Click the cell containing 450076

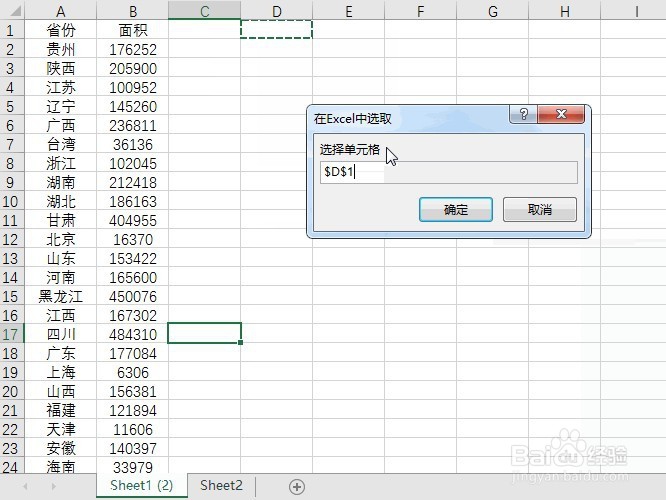[x=133, y=297]
